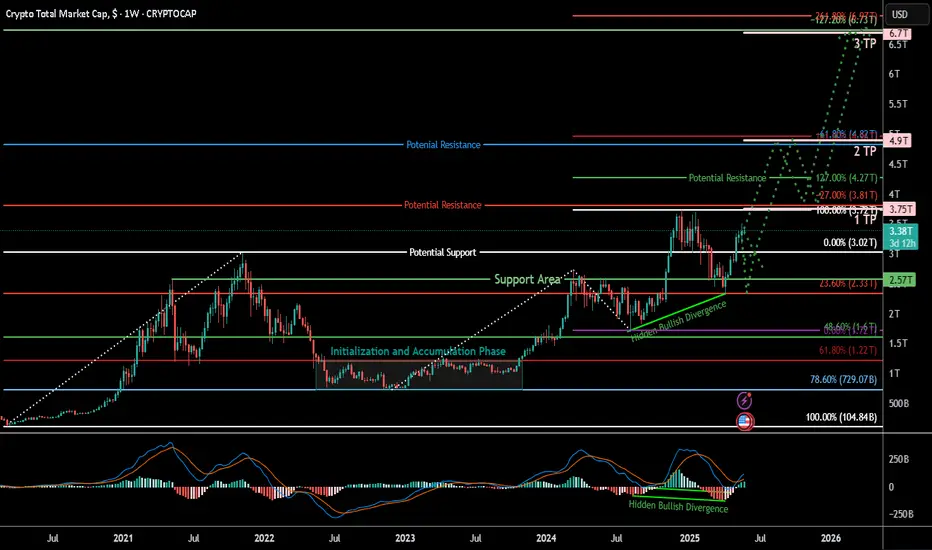Click the 5.5T tick on price scale
Image resolution: width=932 pixels, height=550 pixels.
pos(898,103)
